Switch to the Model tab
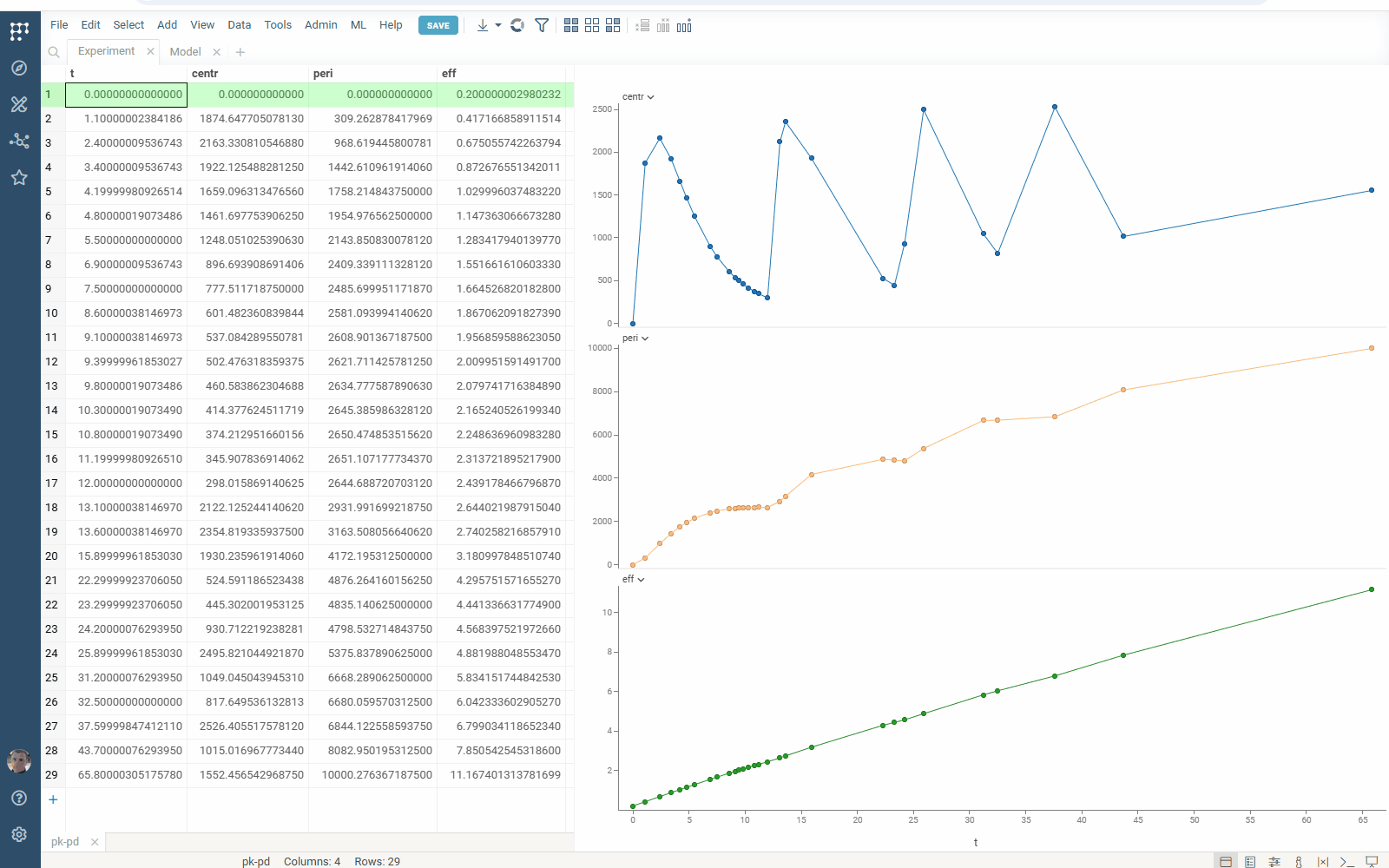Screen dimensions: 1389x868 [185, 52]
